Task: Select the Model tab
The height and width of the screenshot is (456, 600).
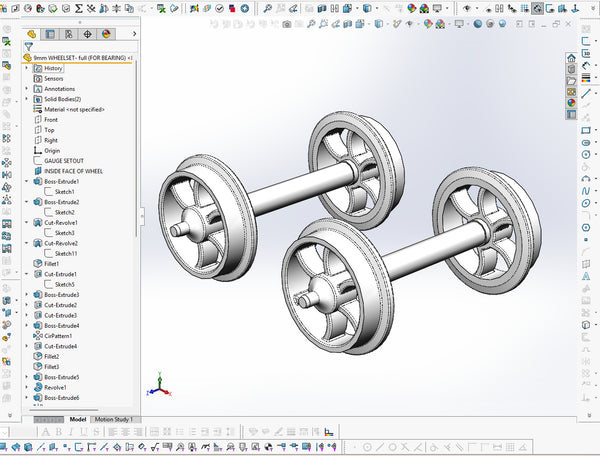Action: pos(78,419)
